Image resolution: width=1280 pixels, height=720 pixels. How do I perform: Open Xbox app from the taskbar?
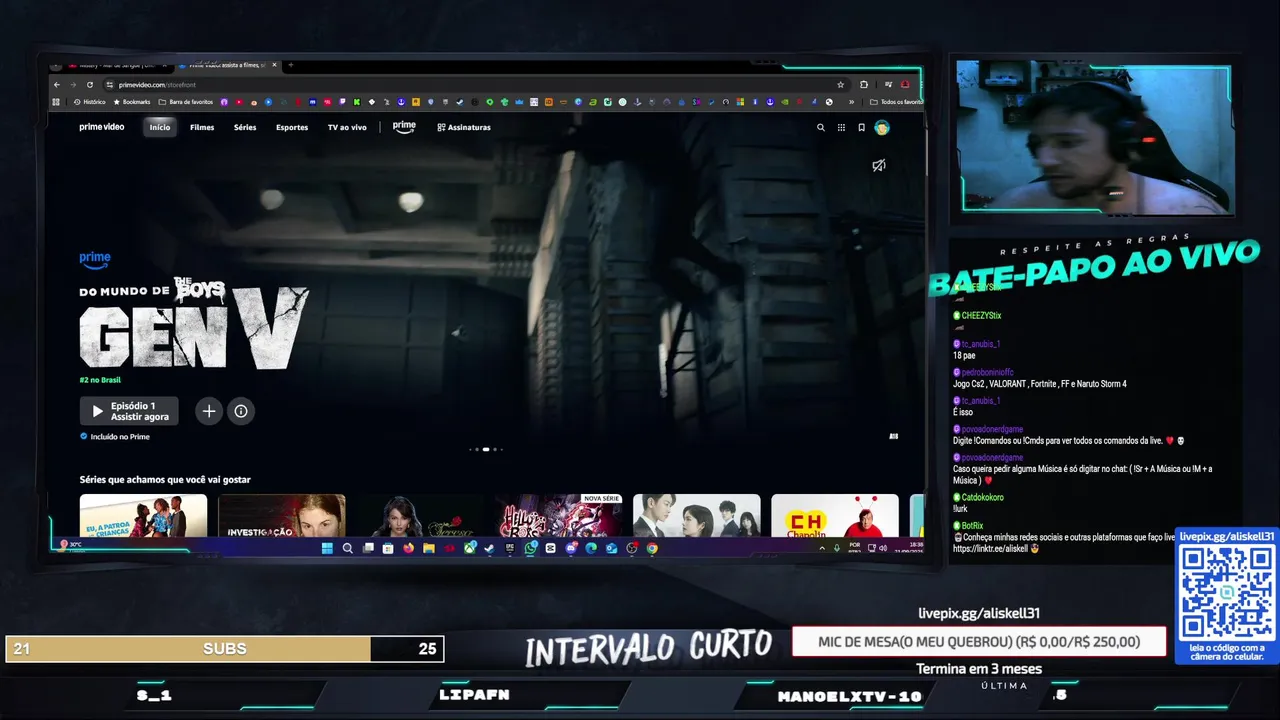(x=469, y=548)
